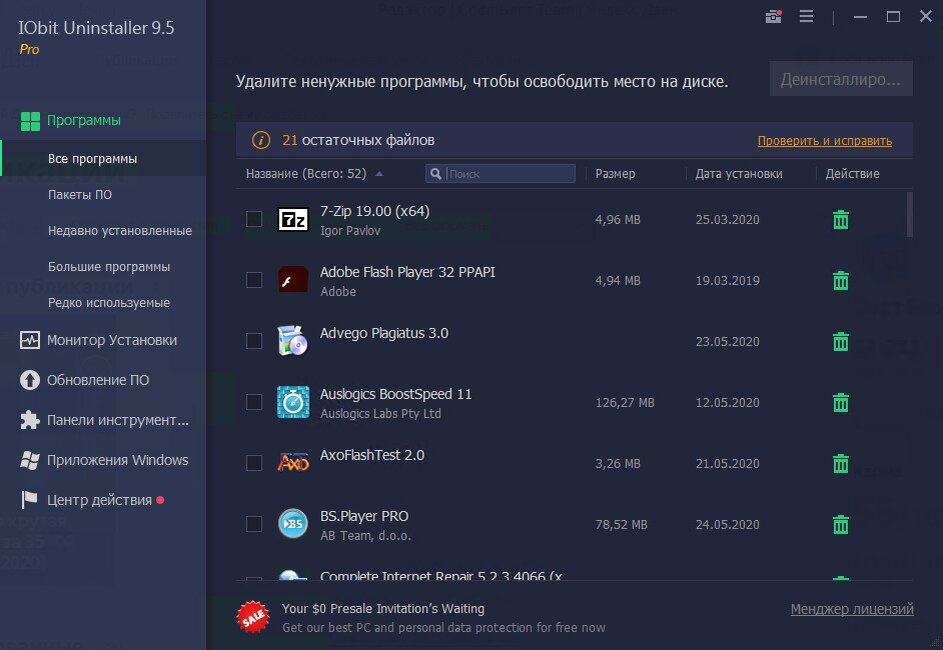Click the 78,52 MB size value
The image size is (943, 650).
tap(621, 524)
